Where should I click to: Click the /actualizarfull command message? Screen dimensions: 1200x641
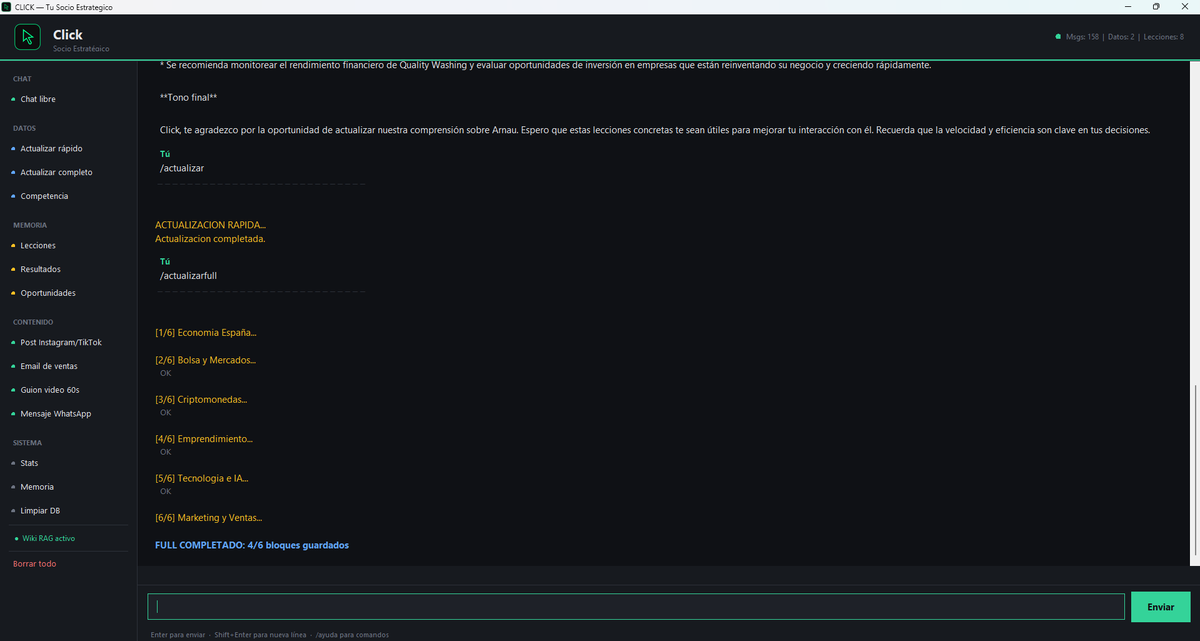tap(188, 275)
